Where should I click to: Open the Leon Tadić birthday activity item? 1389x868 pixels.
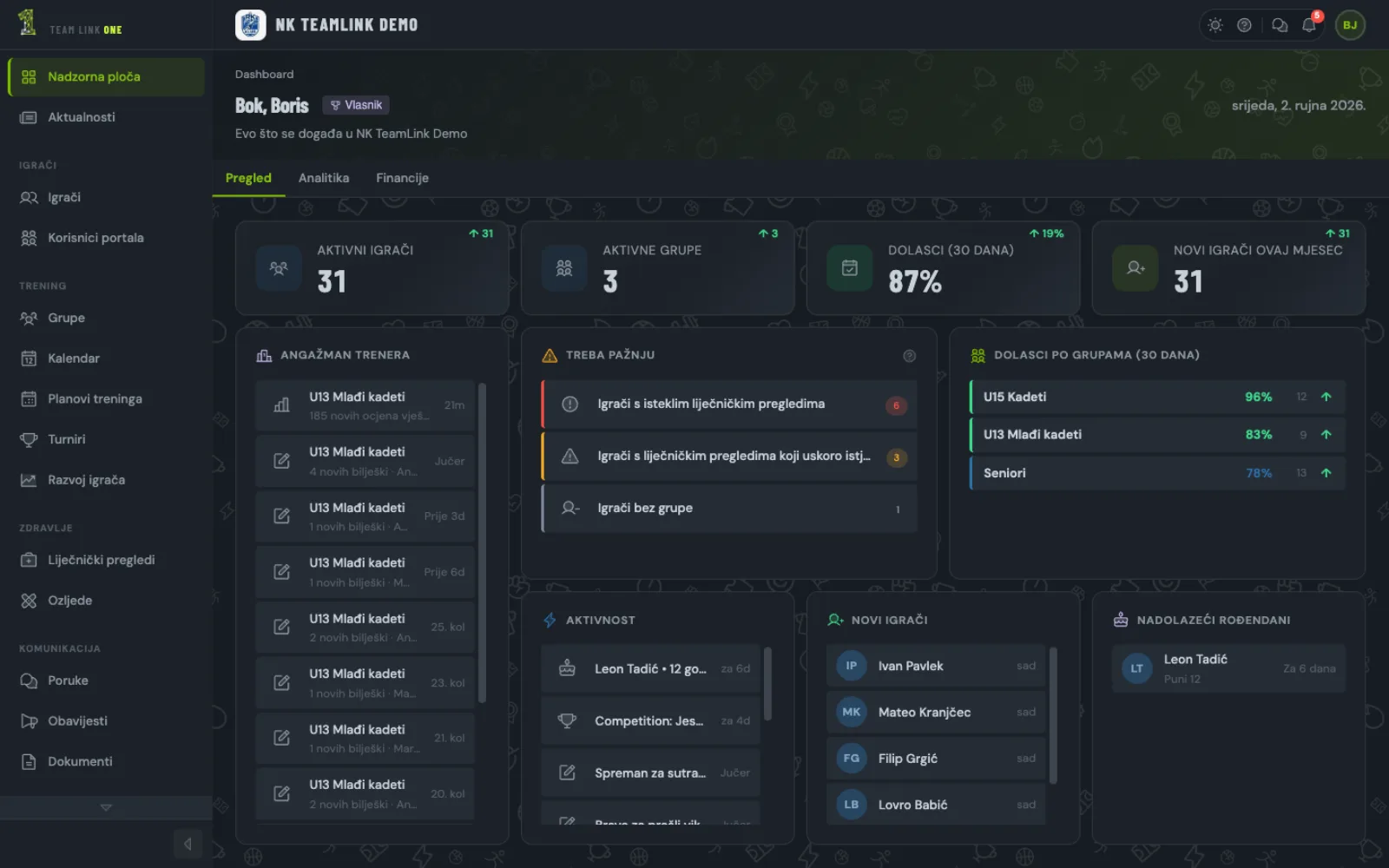[x=651, y=669]
